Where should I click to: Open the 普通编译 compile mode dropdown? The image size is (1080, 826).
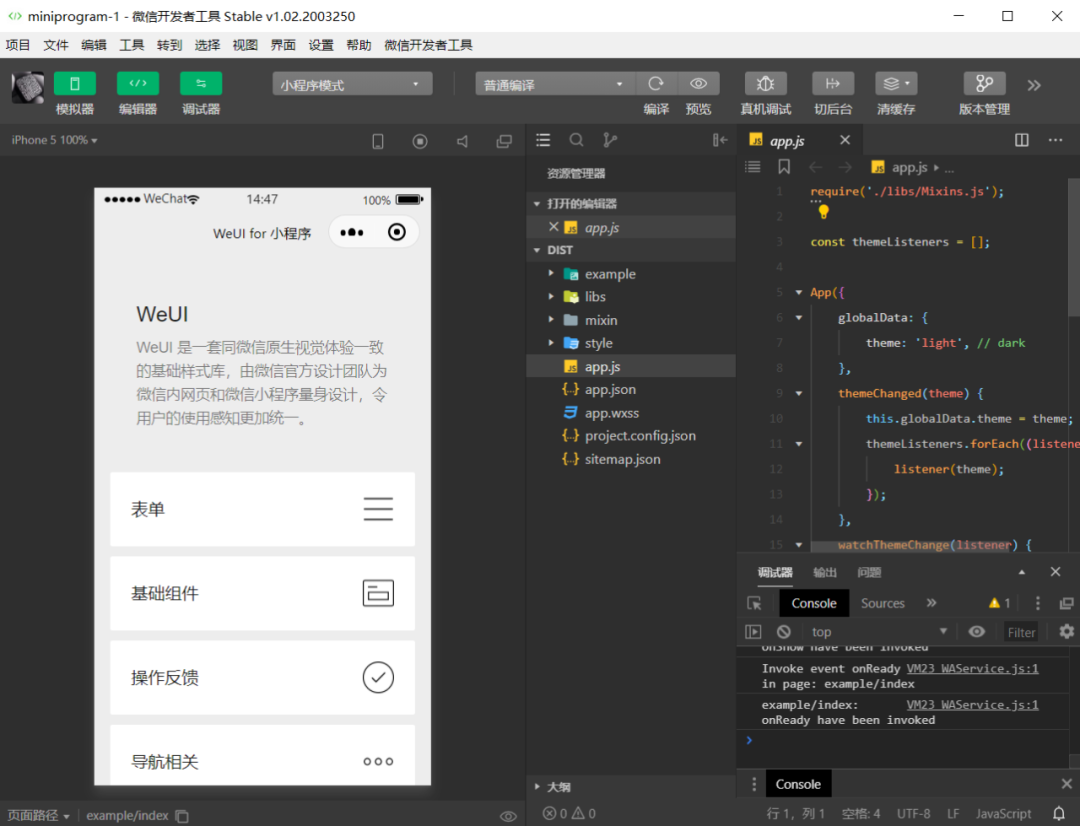tap(555, 84)
